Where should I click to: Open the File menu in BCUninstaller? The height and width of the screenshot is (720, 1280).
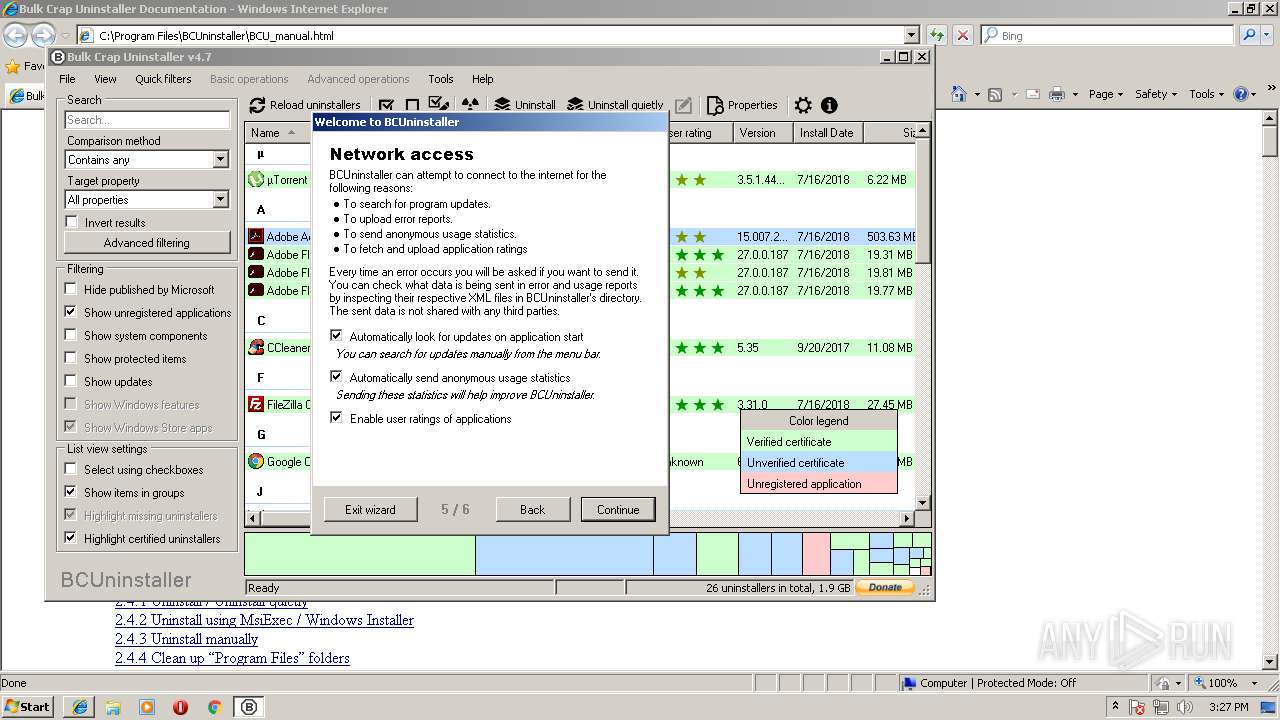click(x=67, y=79)
